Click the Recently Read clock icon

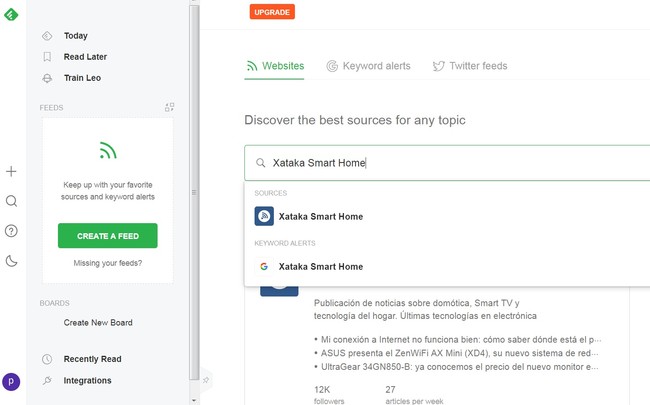click(x=47, y=359)
